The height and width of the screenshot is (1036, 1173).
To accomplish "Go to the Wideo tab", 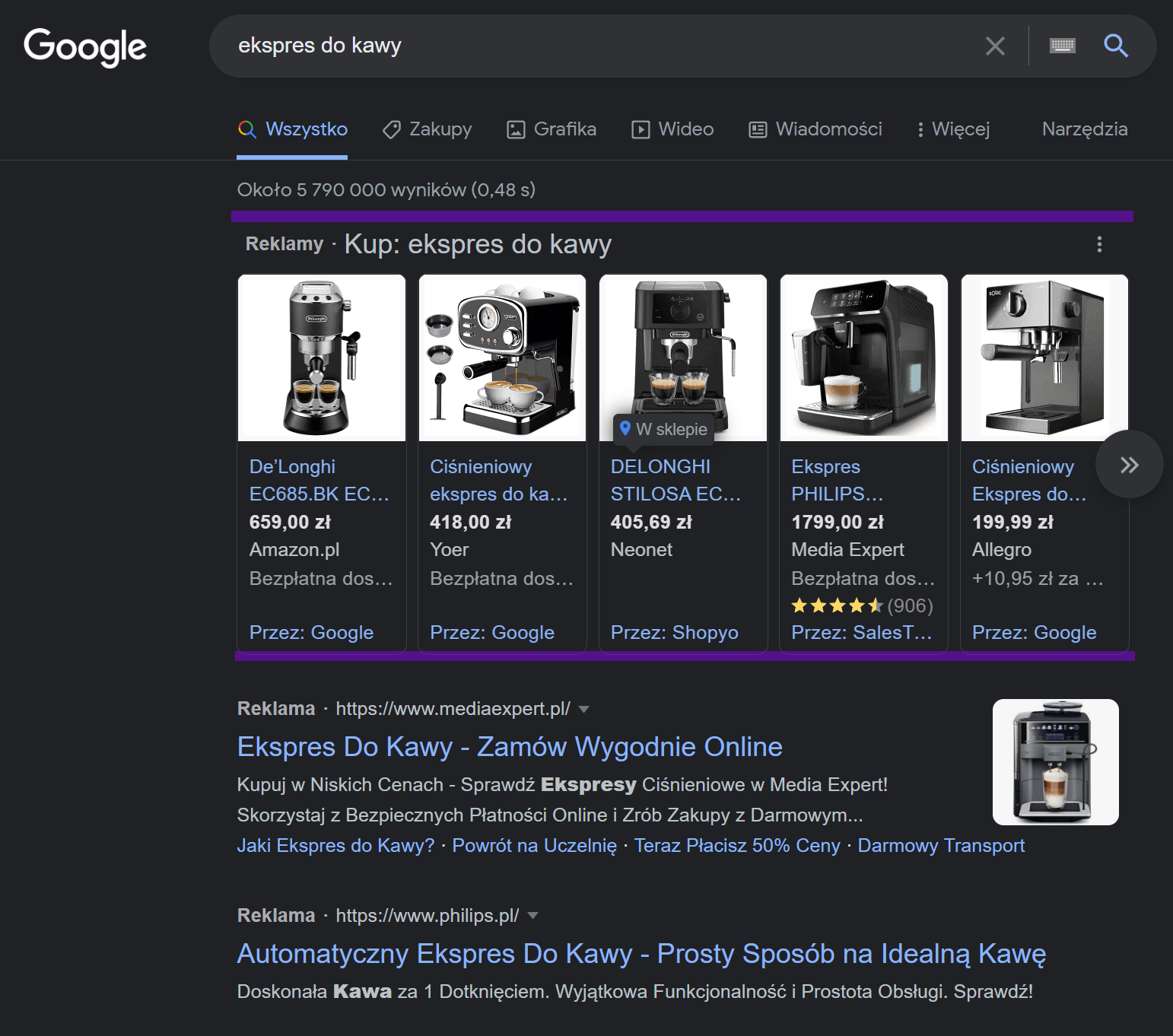I will [x=673, y=129].
